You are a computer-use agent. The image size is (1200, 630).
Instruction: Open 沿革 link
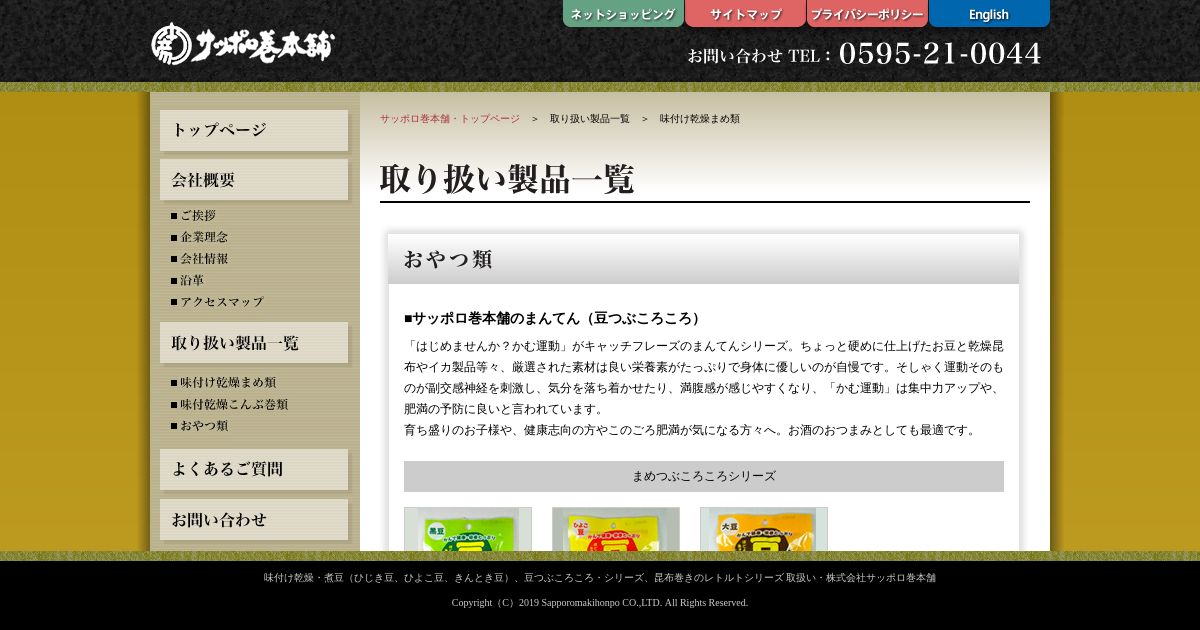[x=187, y=280]
